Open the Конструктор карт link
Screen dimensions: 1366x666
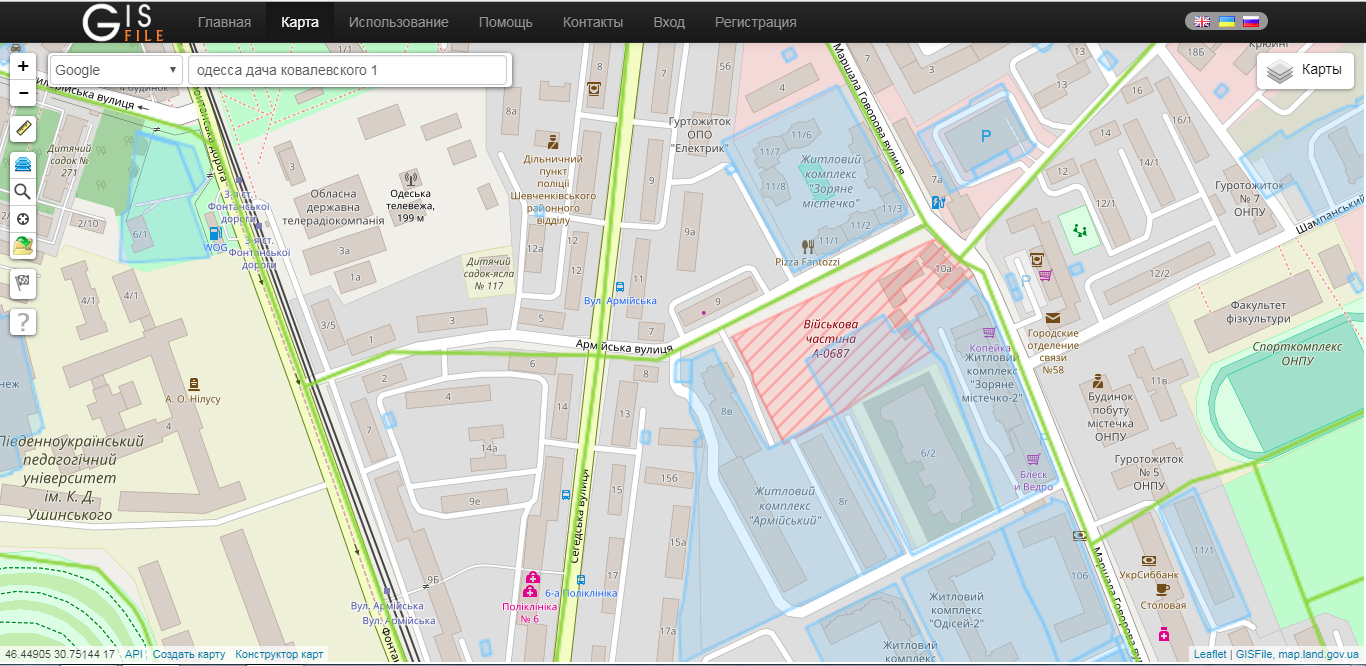coord(279,655)
